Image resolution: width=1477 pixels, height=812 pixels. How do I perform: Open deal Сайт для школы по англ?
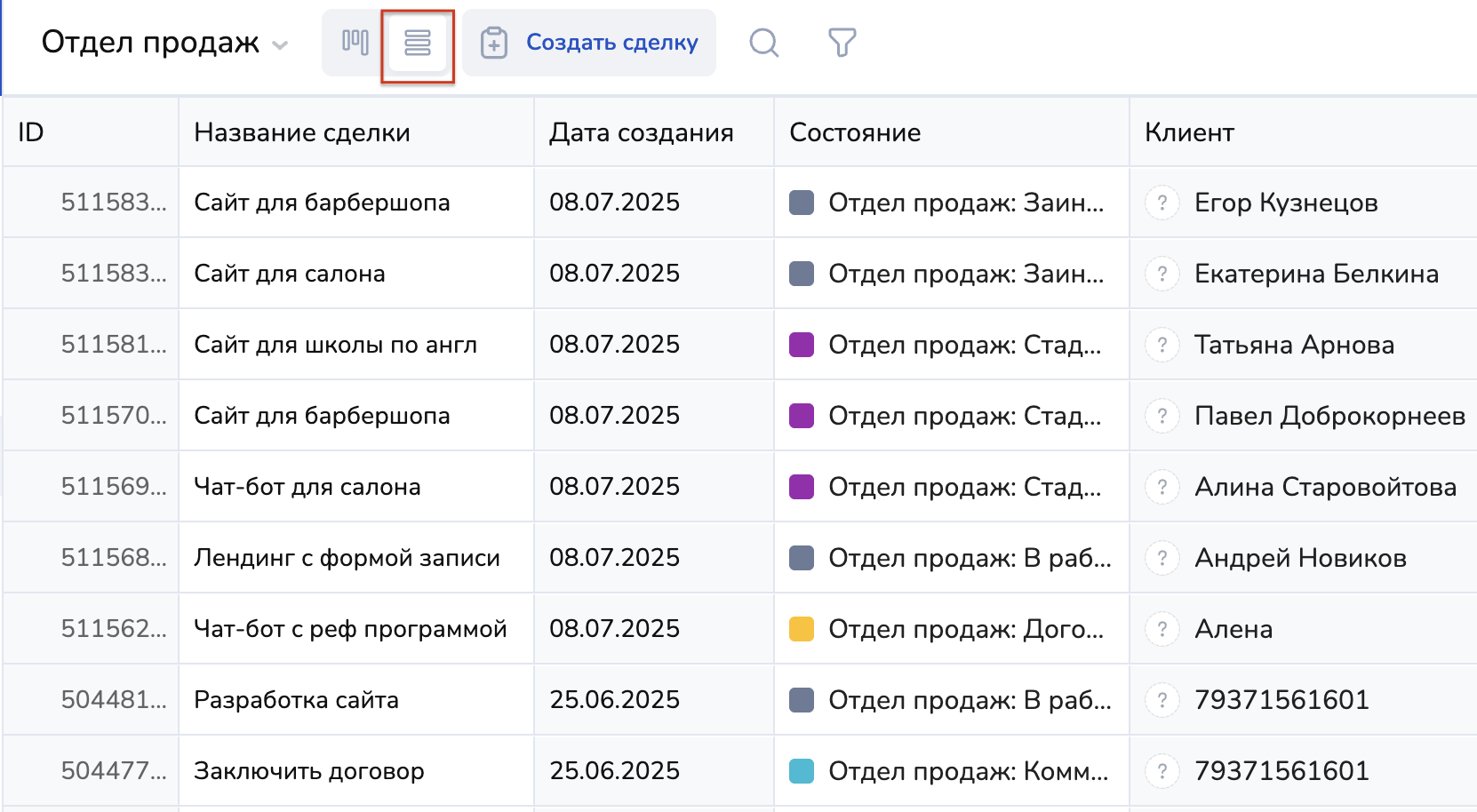pos(335,345)
